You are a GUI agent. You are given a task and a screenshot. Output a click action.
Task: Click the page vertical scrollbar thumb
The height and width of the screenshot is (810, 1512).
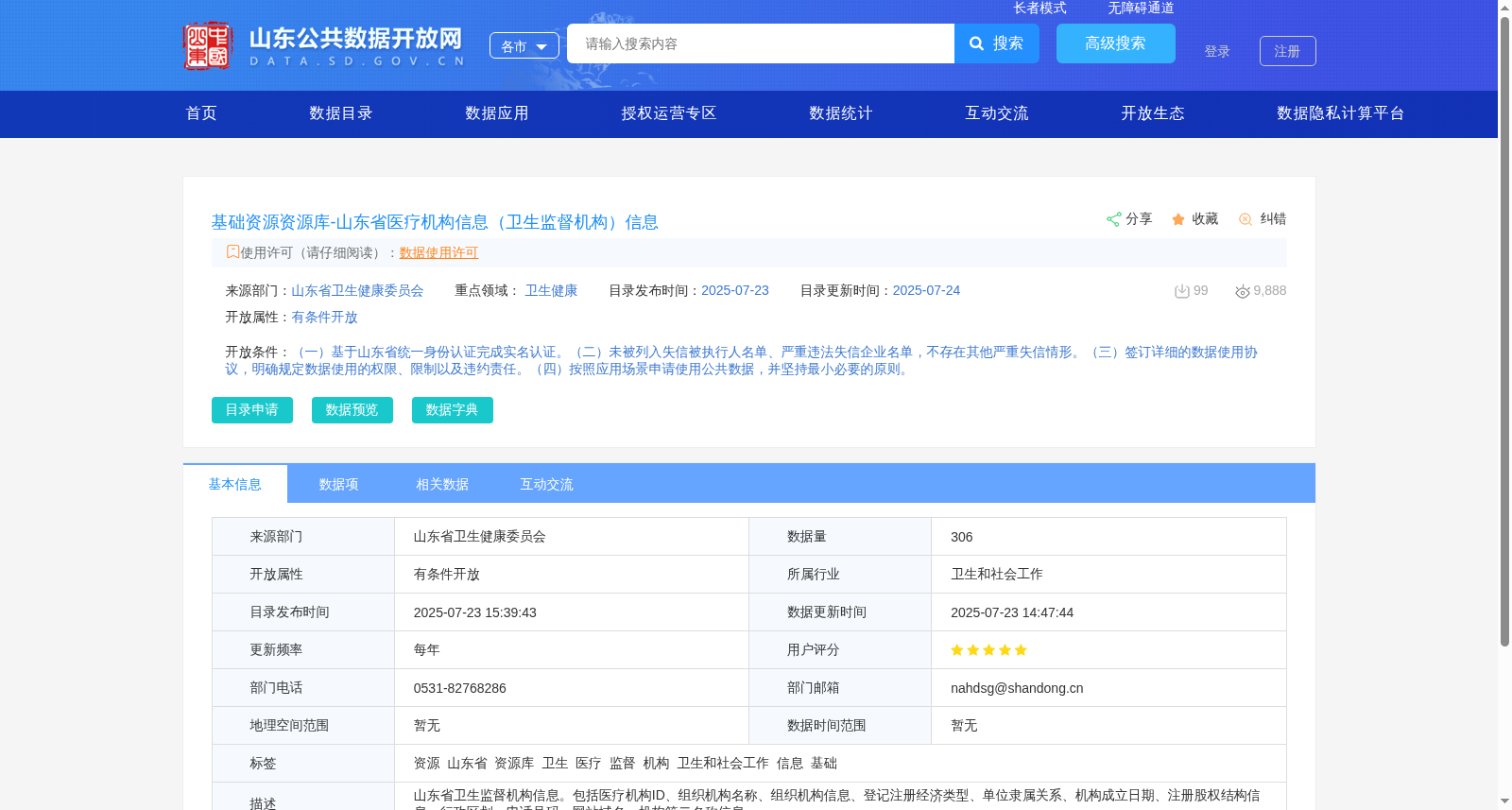[1505, 331]
